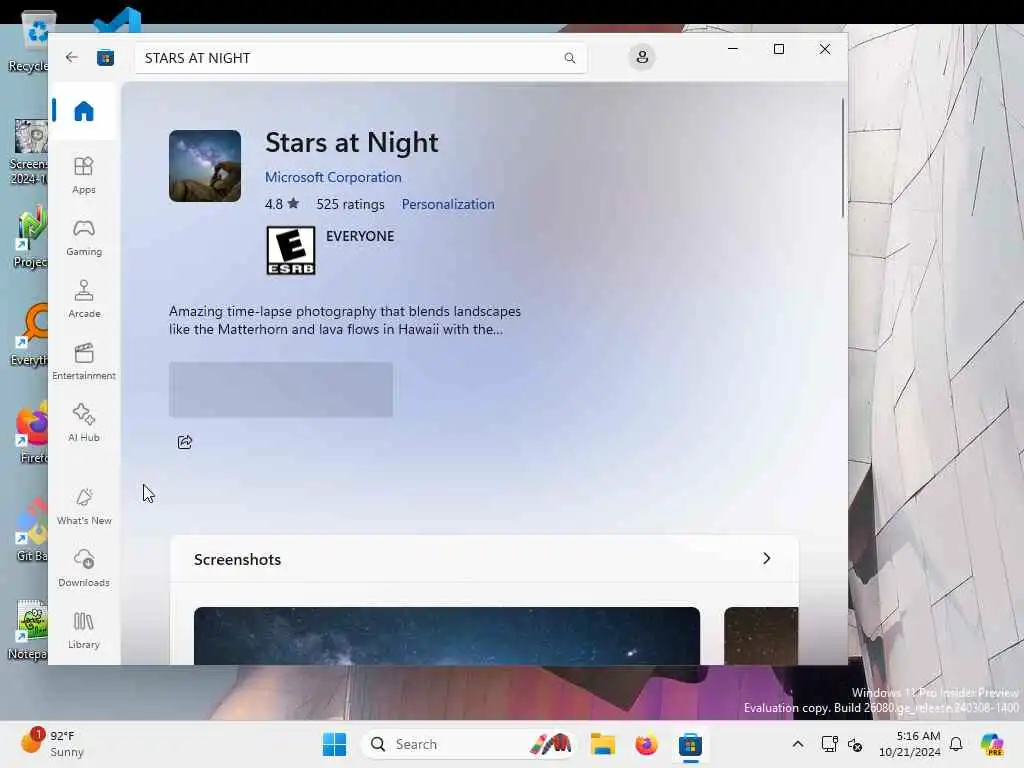Click the display network tray icon

coord(829,744)
